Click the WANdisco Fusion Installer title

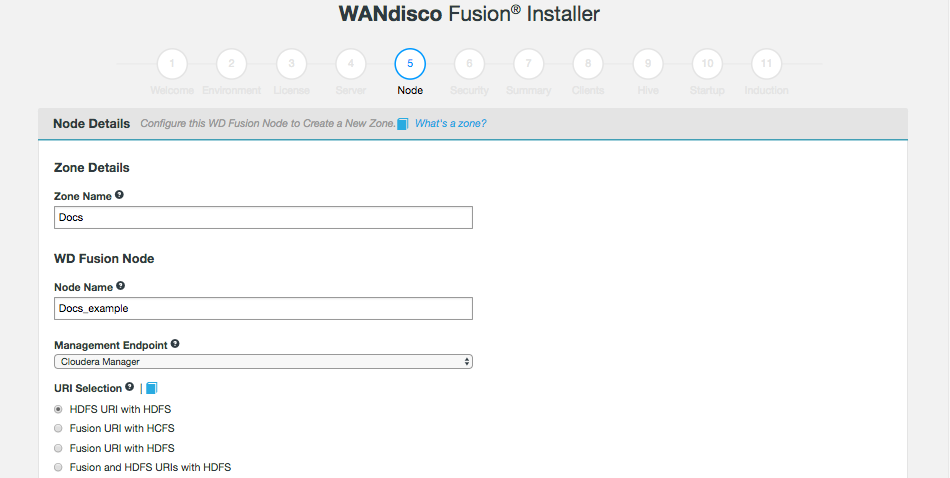point(469,13)
